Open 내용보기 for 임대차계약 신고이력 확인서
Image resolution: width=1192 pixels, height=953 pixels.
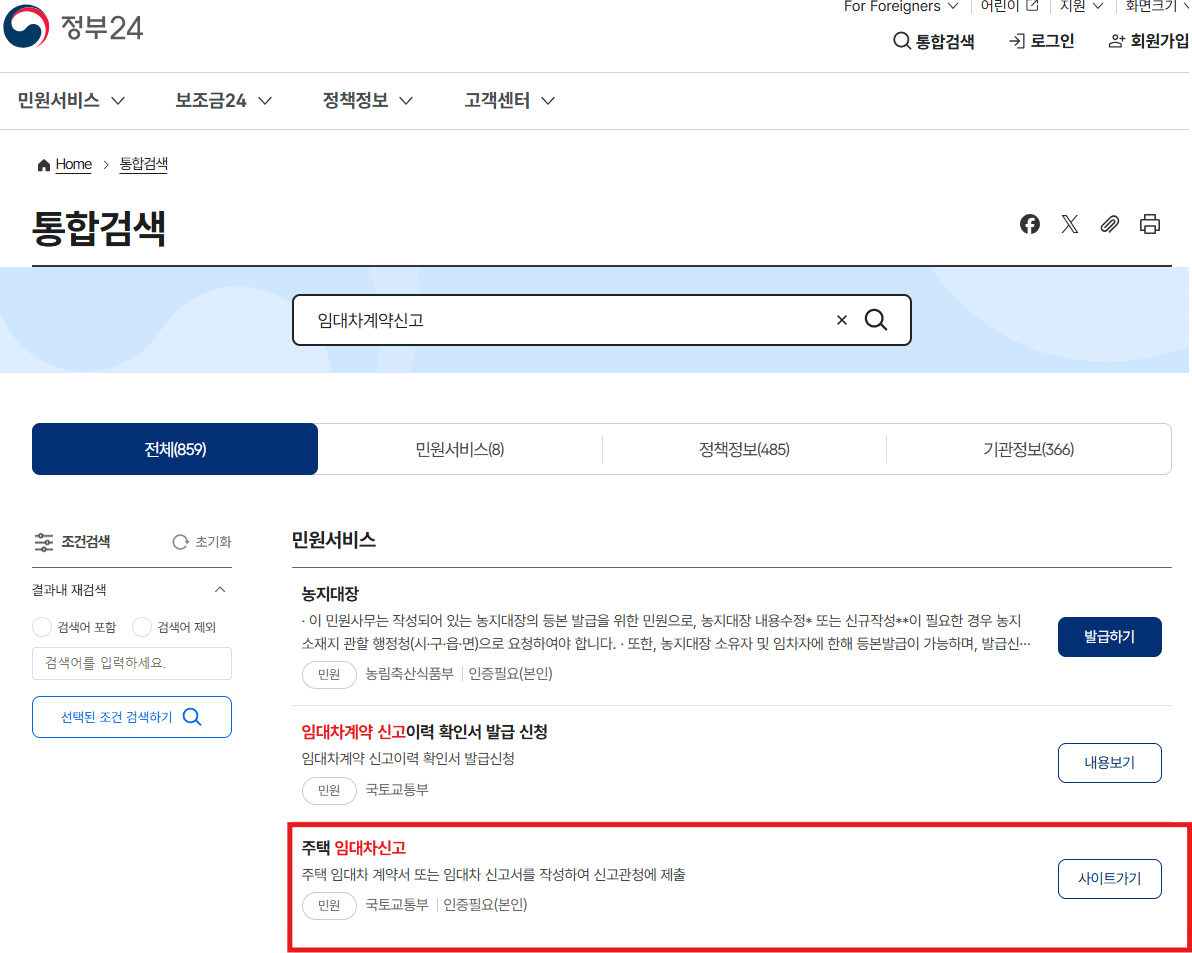pyautogui.click(x=1109, y=762)
